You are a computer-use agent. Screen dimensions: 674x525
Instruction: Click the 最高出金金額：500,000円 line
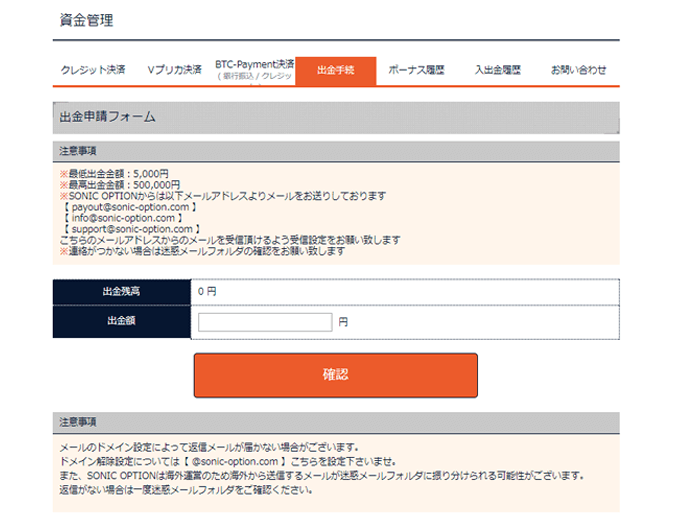click(120, 185)
